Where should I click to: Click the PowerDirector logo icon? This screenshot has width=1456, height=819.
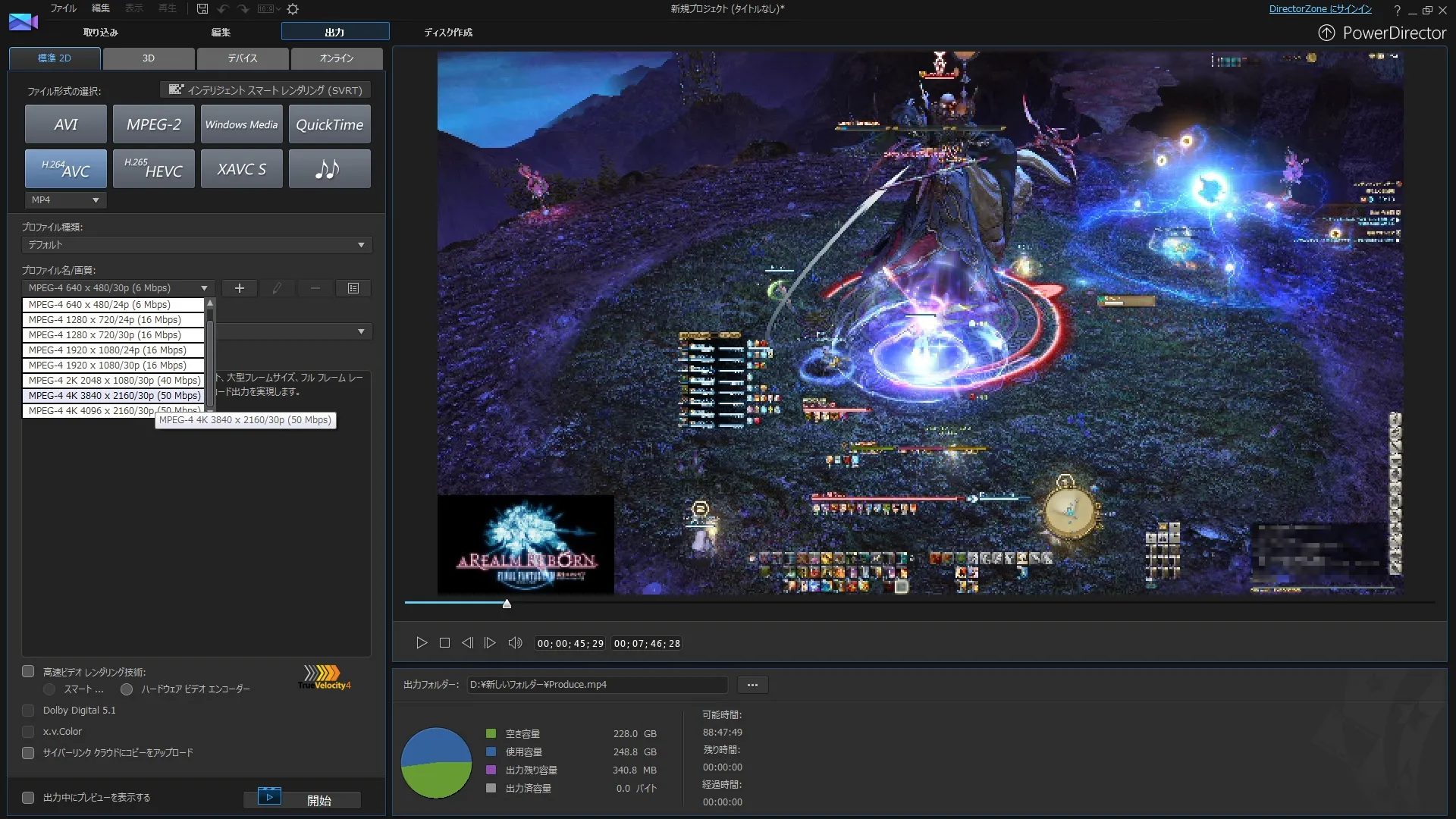[x=23, y=22]
